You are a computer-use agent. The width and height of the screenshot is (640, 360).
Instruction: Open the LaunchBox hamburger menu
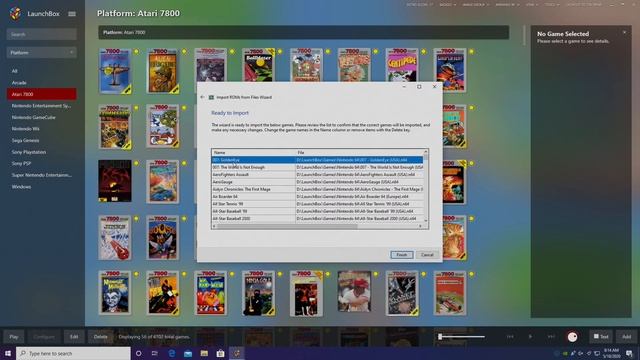click(72, 14)
